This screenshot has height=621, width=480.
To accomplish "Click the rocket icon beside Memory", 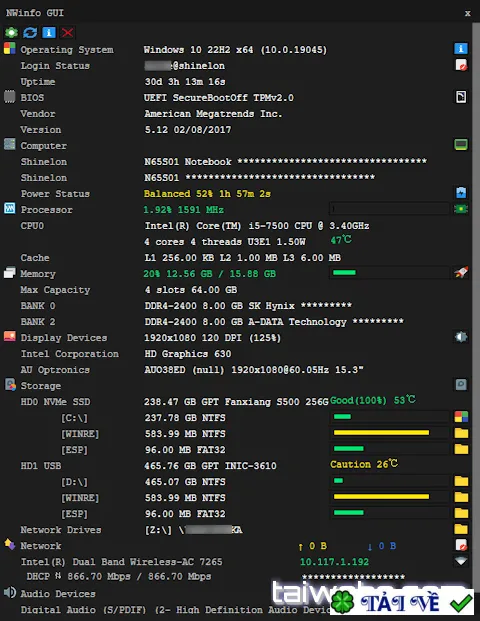I will click(461, 272).
